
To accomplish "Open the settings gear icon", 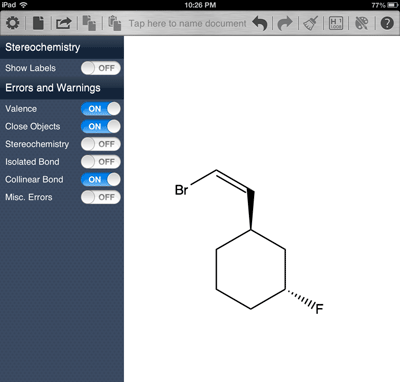I will (13, 23).
